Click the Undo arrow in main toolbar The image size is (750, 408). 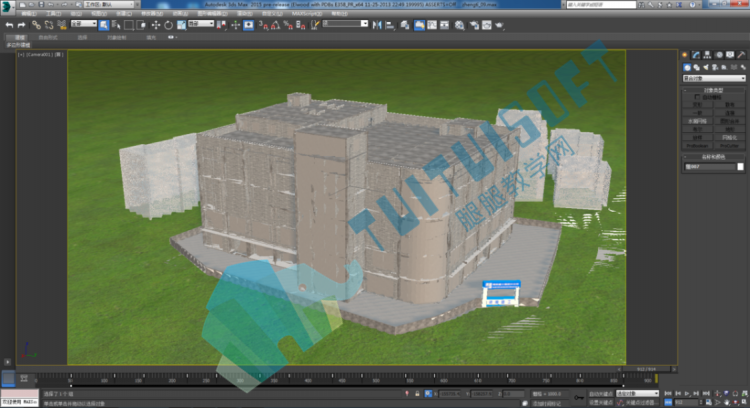(9, 25)
